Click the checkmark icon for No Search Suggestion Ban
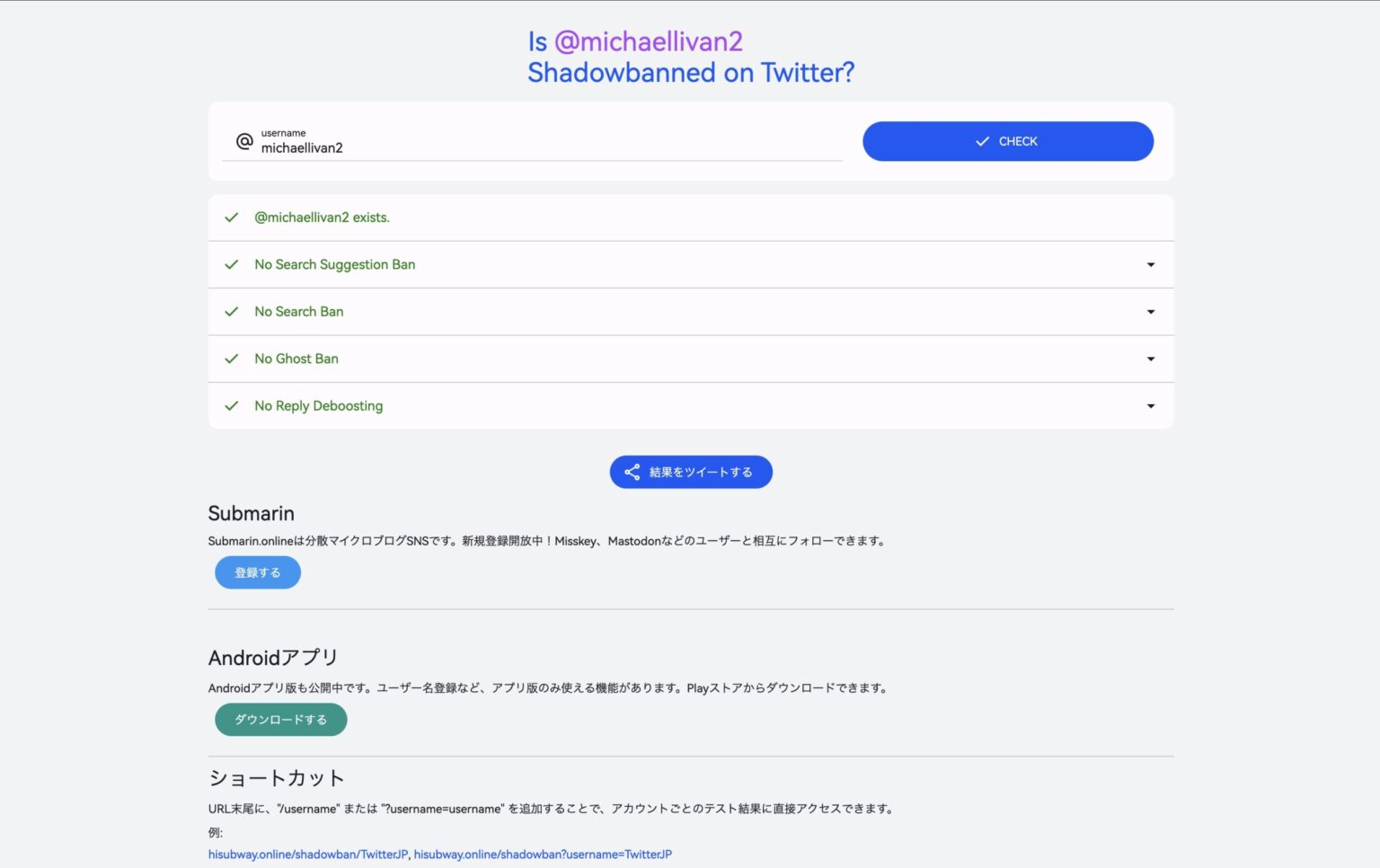Viewport: 1380px width, 868px height. (232, 264)
